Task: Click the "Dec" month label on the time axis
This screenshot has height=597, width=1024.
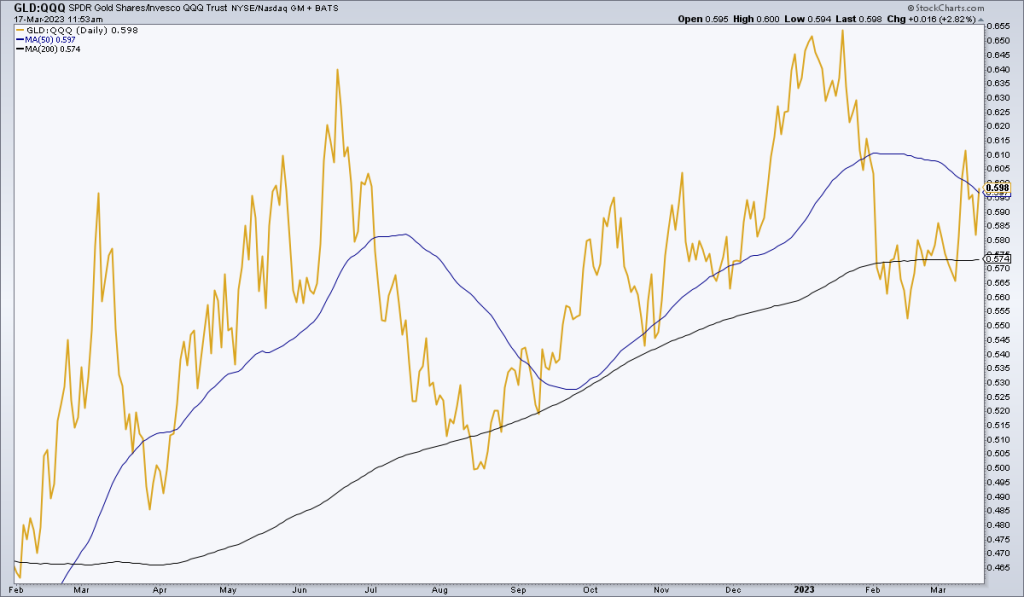Action: [x=733, y=590]
